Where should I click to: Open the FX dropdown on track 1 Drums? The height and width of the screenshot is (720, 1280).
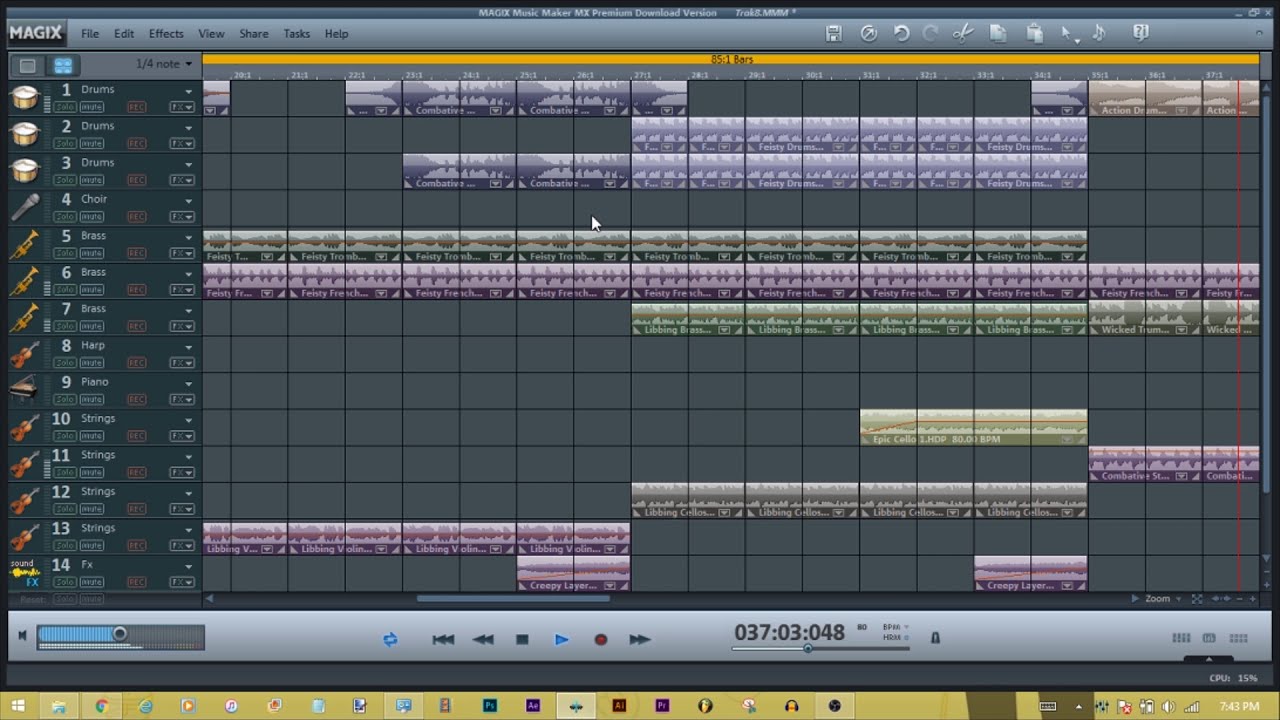pos(182,107)
